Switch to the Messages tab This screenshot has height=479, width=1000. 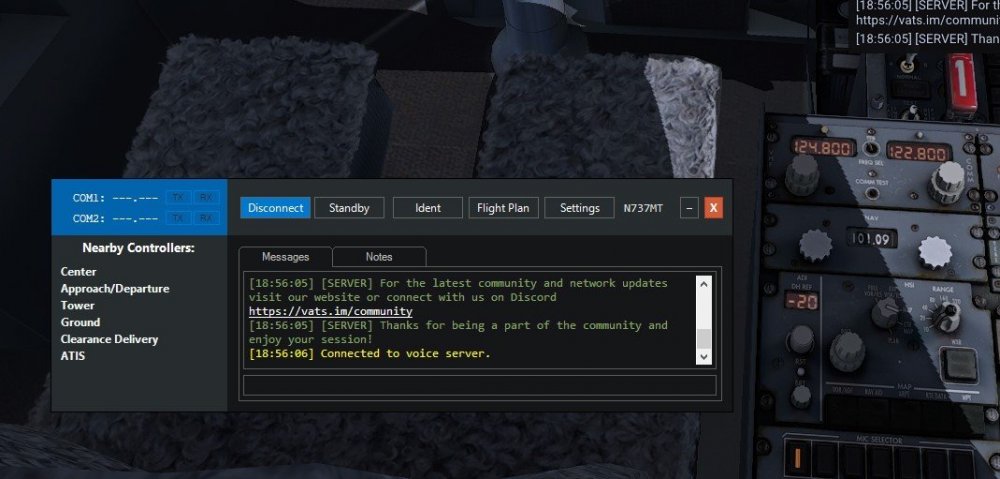click(x=285, y=257)
